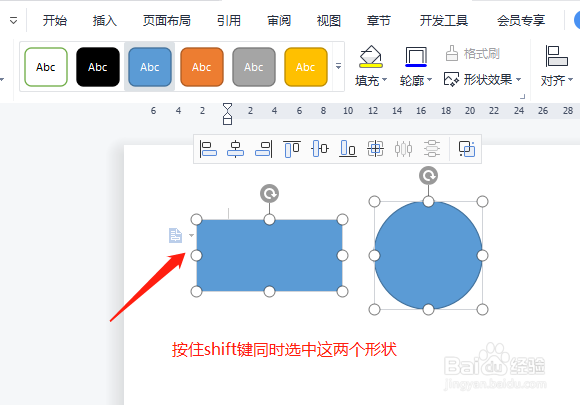Image resolution: width=580 pixels, height=405 pixels.
Task: Select the blue Abc shape style
Action: pos(150,67)
